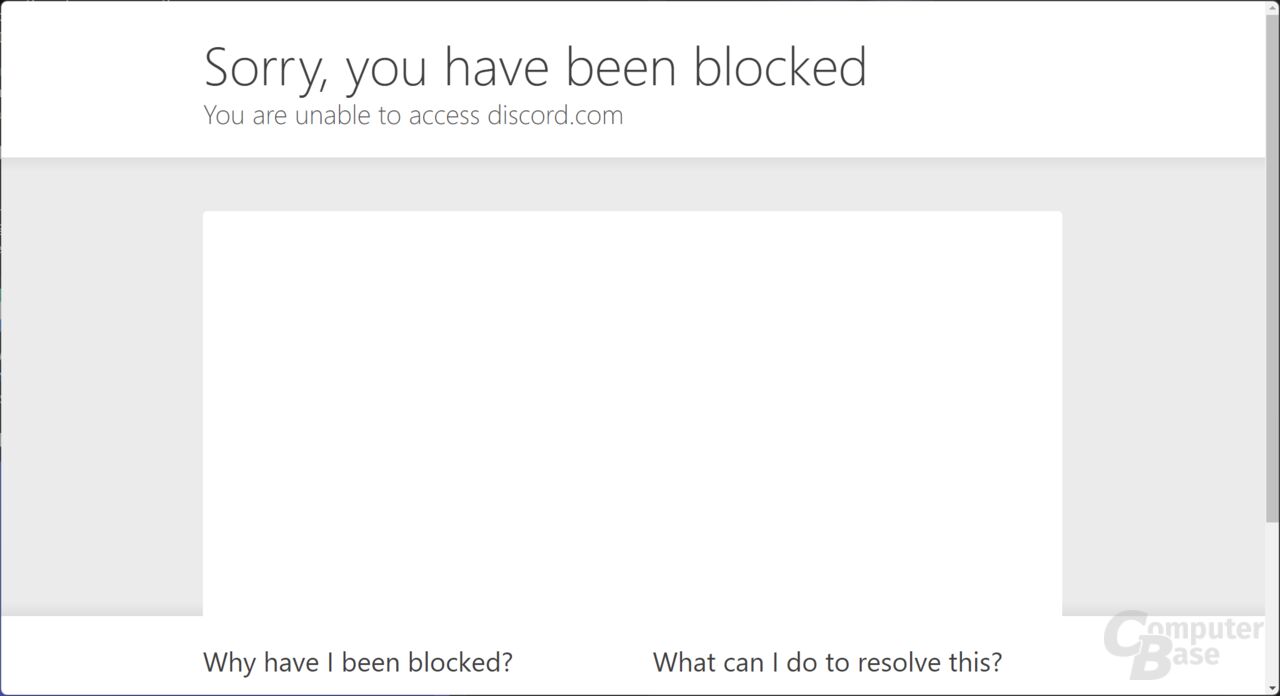
Task: Click the scrollbar track below the thumb
Action: coord(1272,600)
